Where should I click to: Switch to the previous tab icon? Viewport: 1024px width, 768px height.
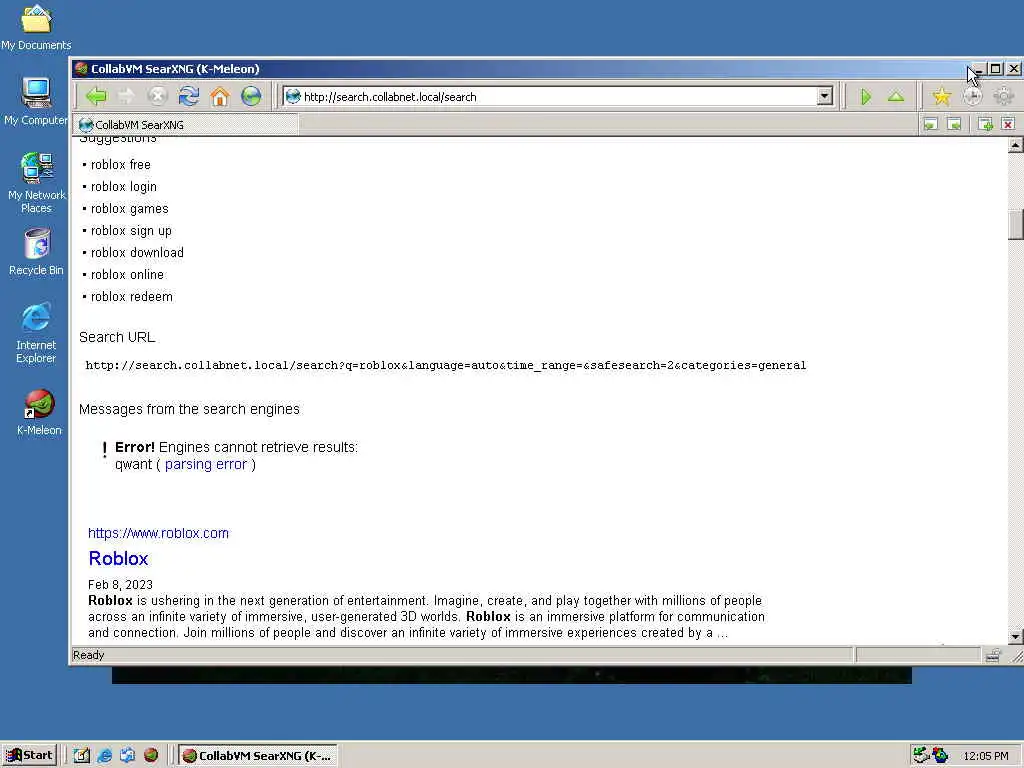(931, 124)
